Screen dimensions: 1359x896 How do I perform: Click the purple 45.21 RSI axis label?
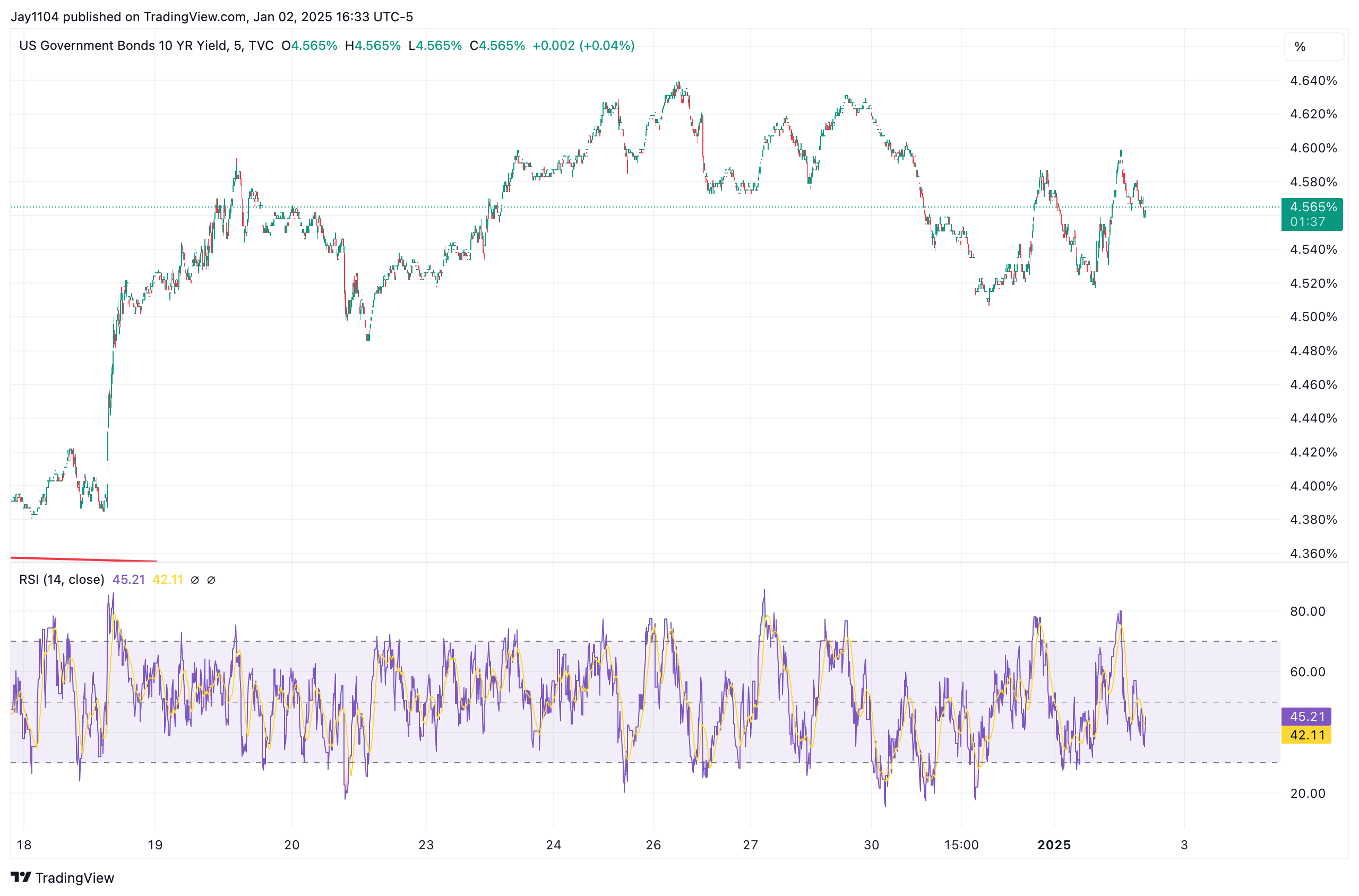coord(1306,717)
